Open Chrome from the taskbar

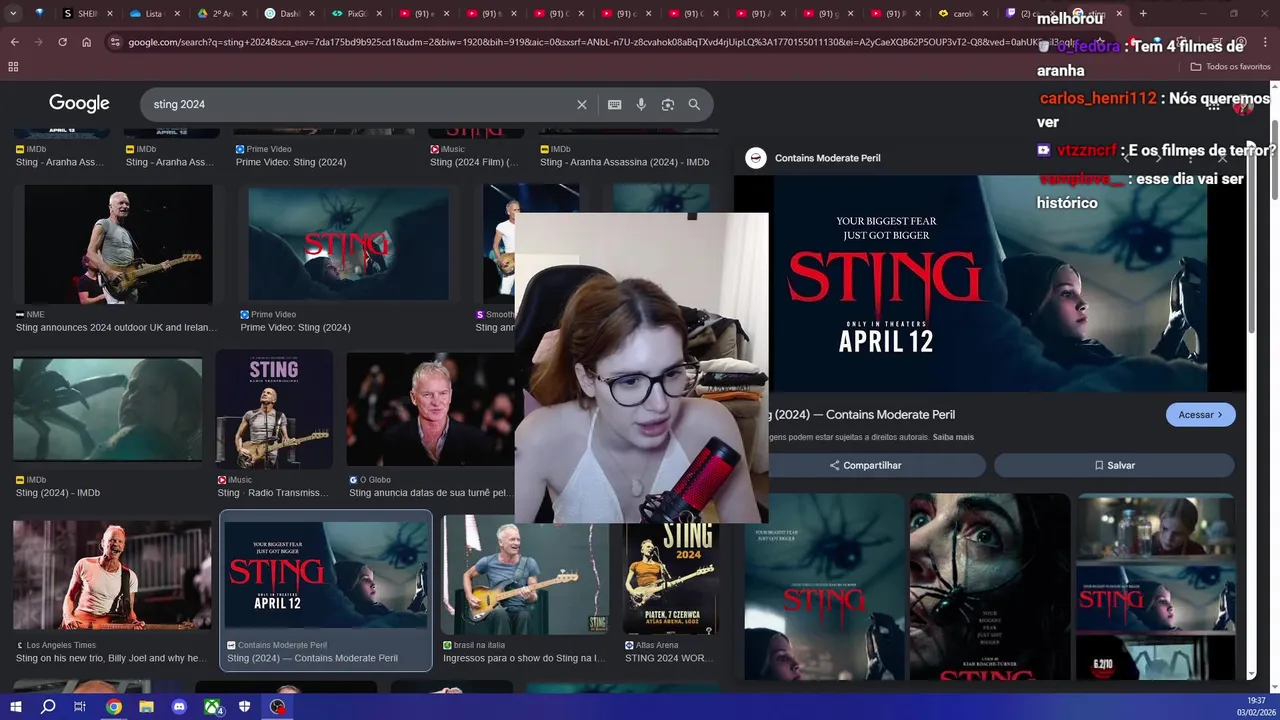click(x=114, y=707)
